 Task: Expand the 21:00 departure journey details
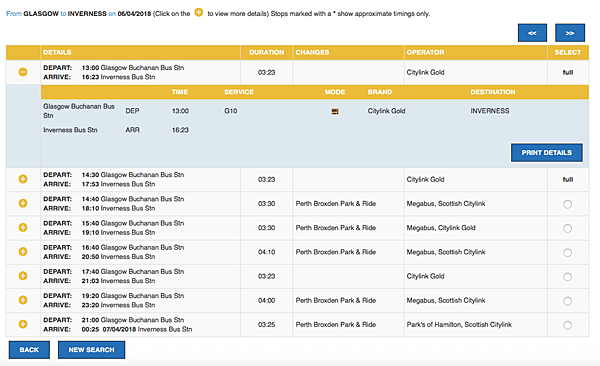click(23, 324)
